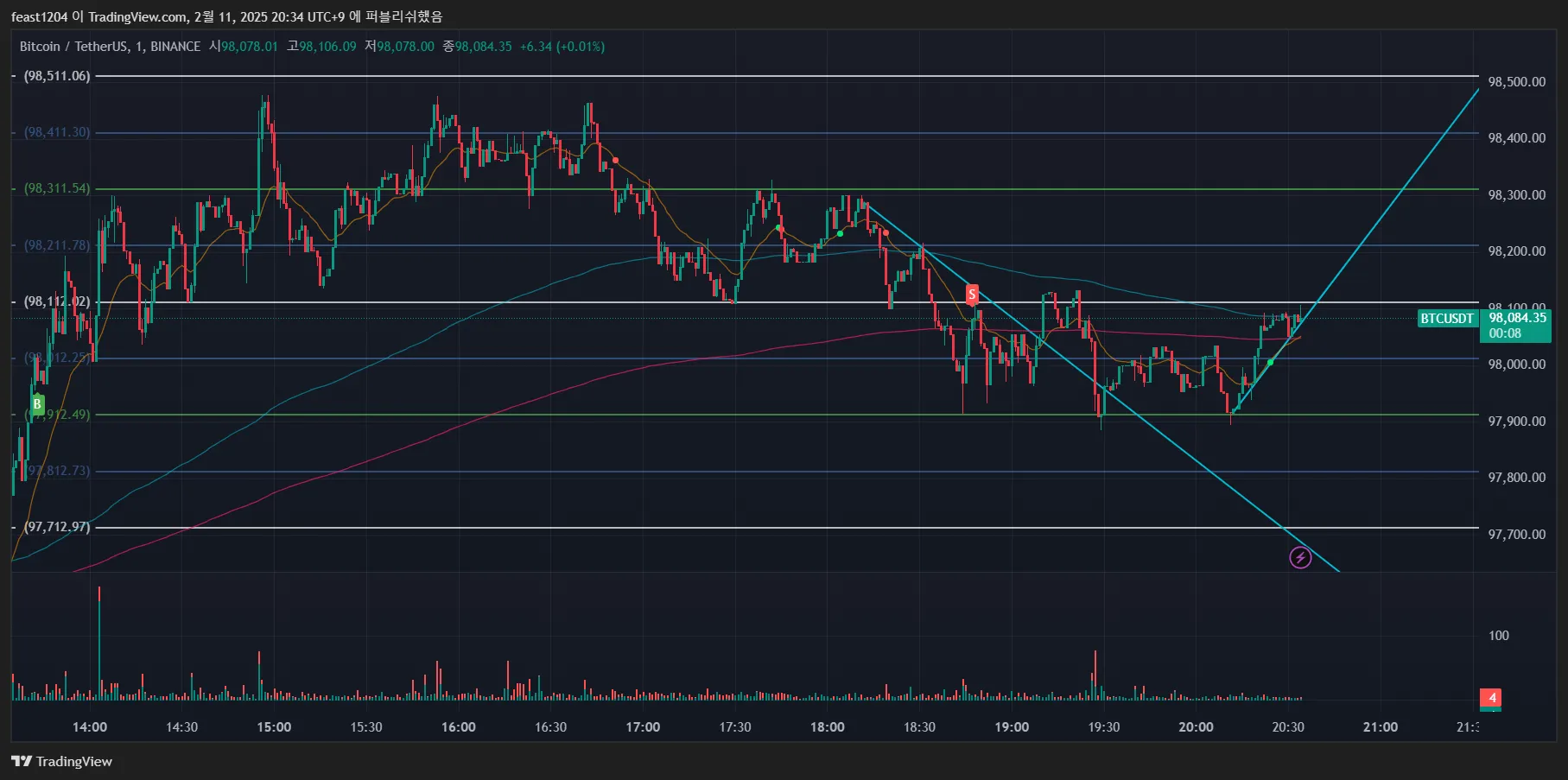
Task: Click 98,300.00 on the price axis
Action: [x=1516, y=195]
